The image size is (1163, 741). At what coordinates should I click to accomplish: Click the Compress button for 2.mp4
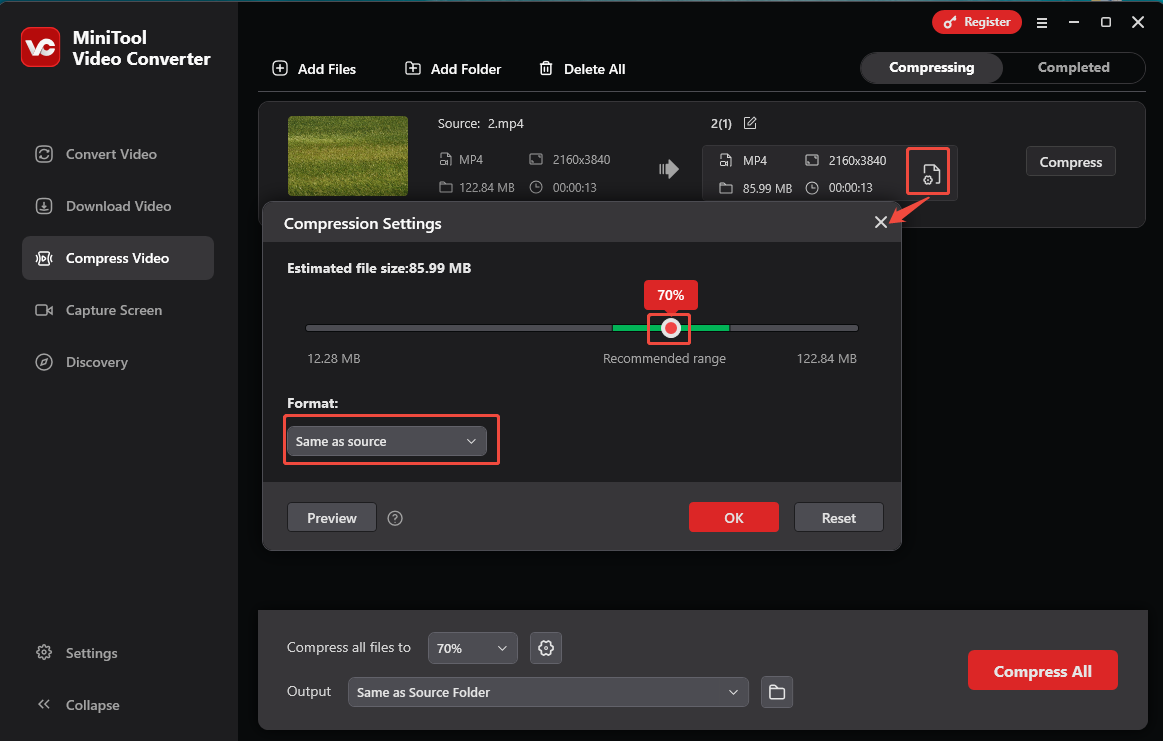[1070, 162]
